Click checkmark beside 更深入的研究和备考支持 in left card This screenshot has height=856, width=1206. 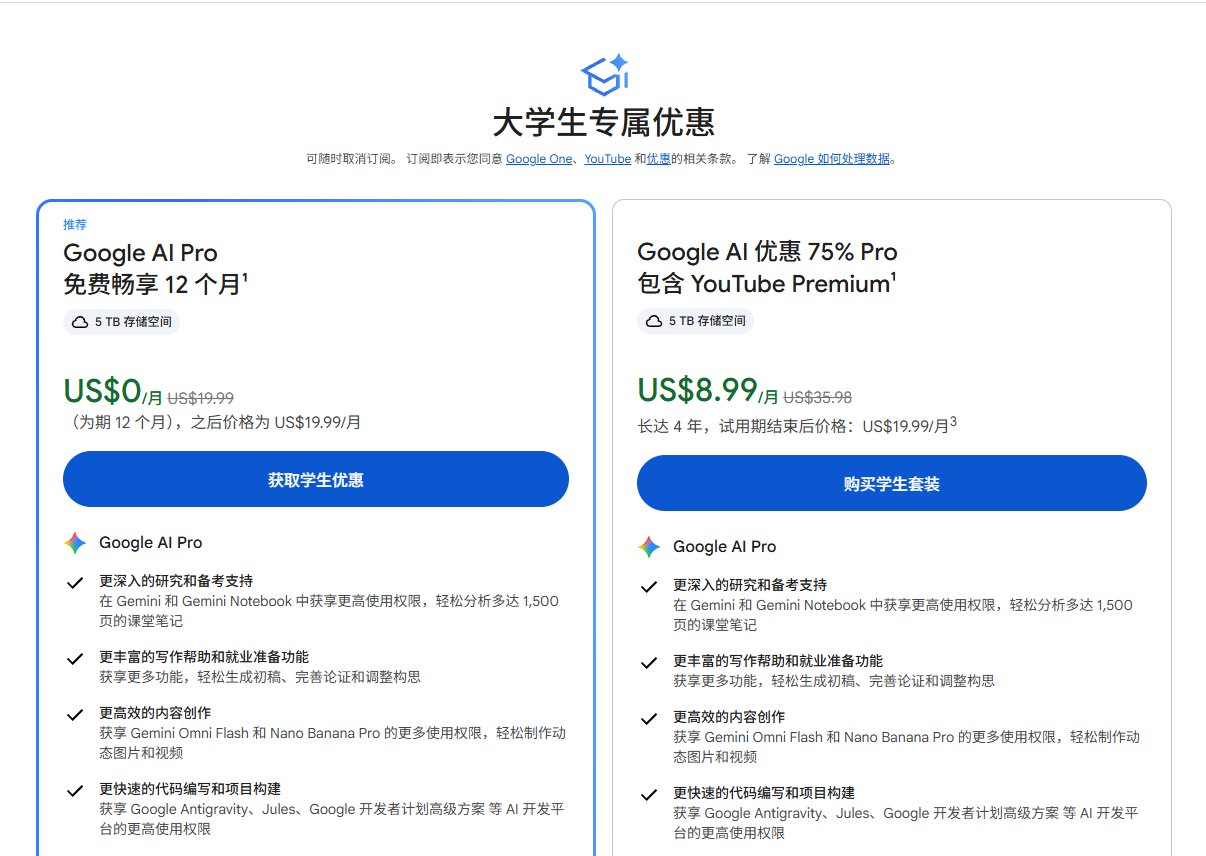[74, 582]
